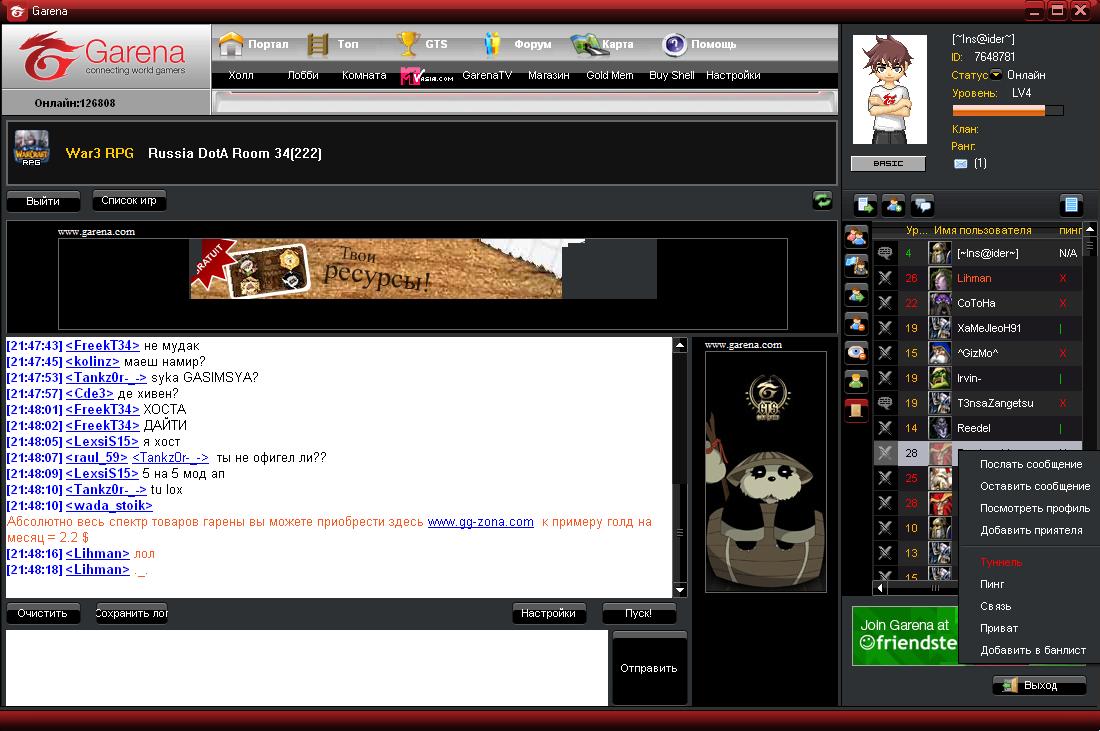Click the Garena logo

(102, 55)
